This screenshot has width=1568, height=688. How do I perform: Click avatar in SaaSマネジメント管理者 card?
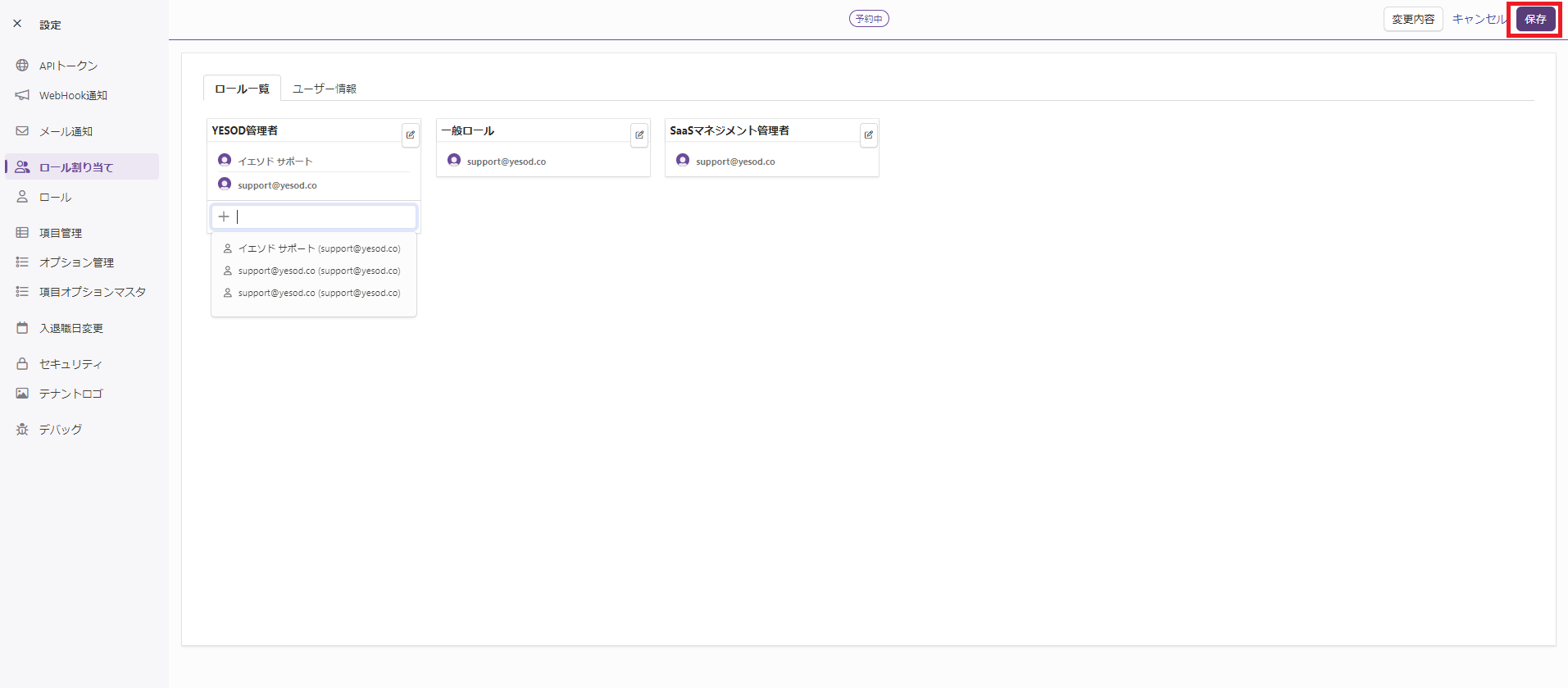click(683, 160)
